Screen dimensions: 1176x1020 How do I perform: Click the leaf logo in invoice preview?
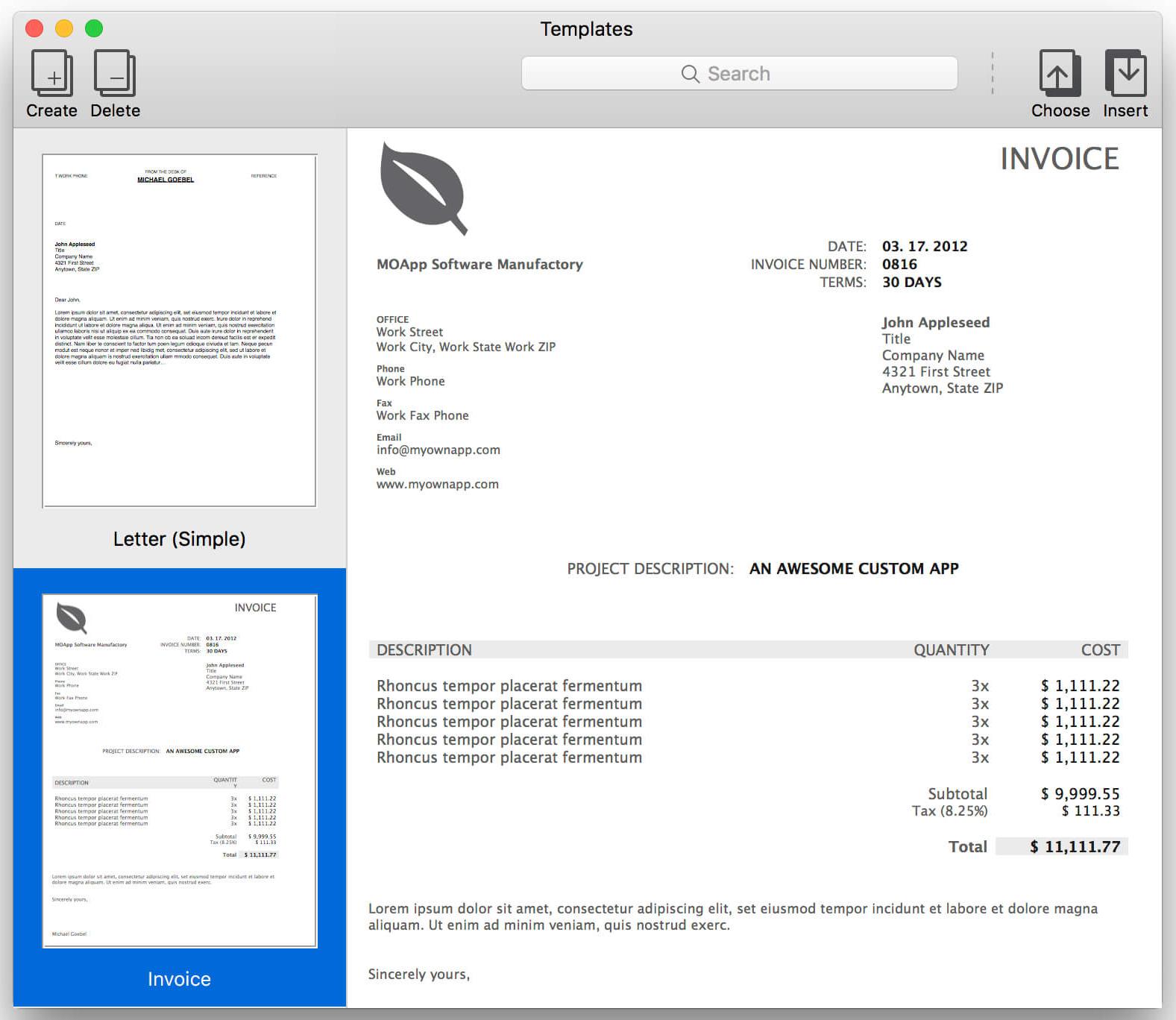[424, 189]
